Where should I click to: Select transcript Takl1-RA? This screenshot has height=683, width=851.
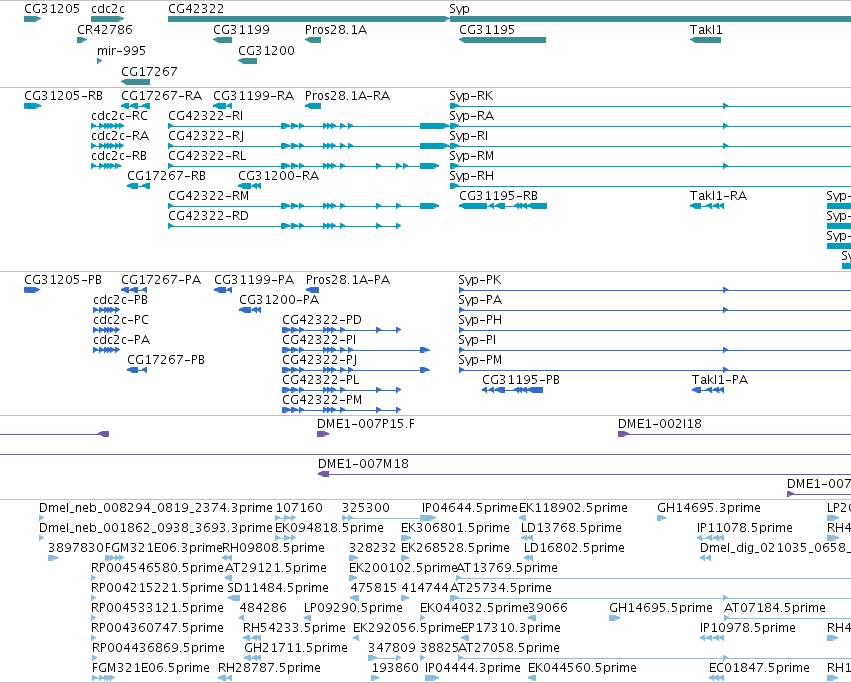(718, 196)
